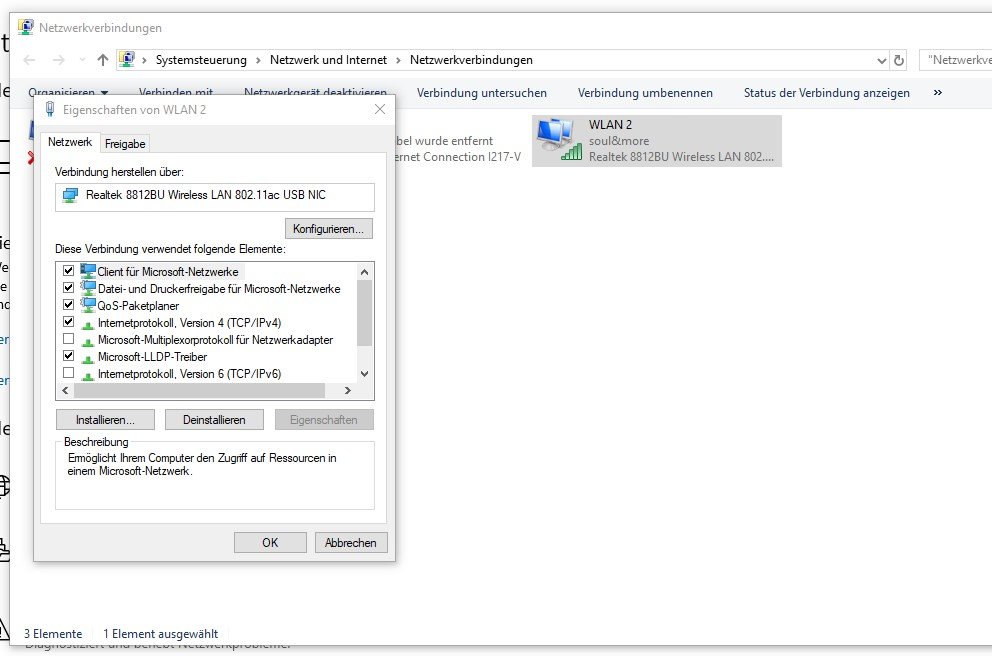This screenshot has height=656, width=992.
Task: Click Netzwerkverbindungen breadcrumb
Action: click(x=471, y=60)
